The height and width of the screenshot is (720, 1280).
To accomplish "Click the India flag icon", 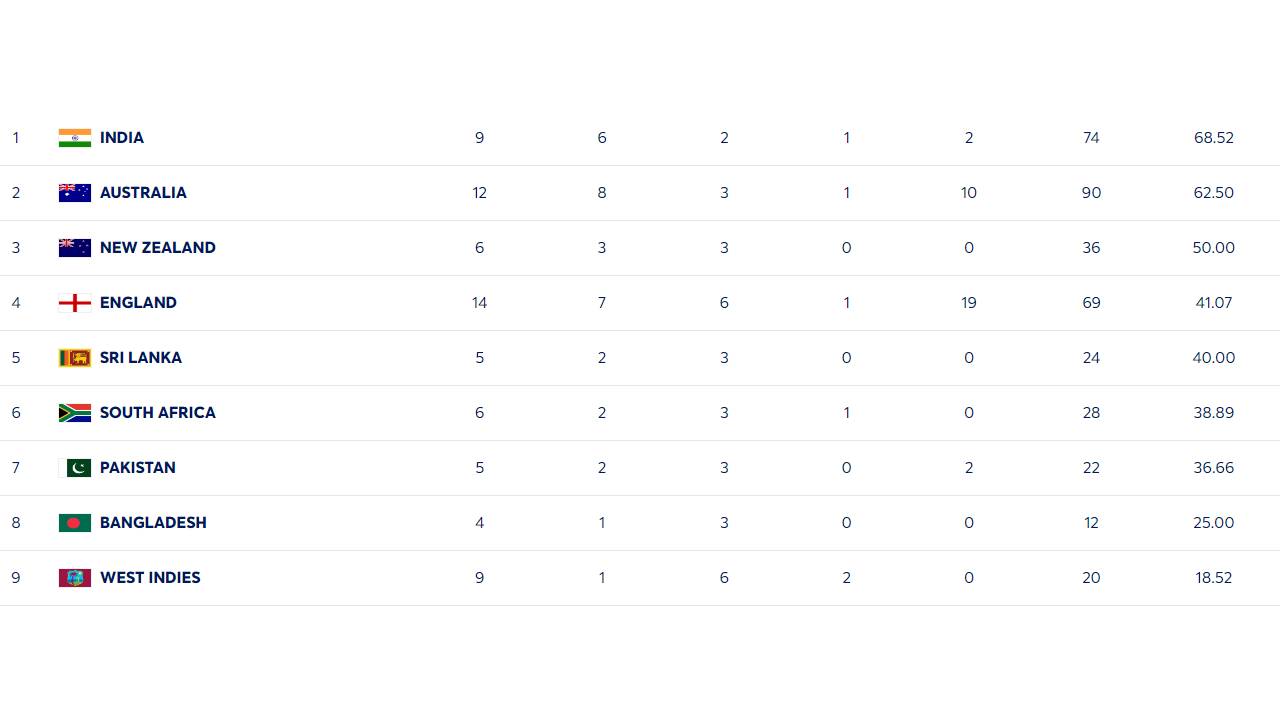I will coord(75,138).
